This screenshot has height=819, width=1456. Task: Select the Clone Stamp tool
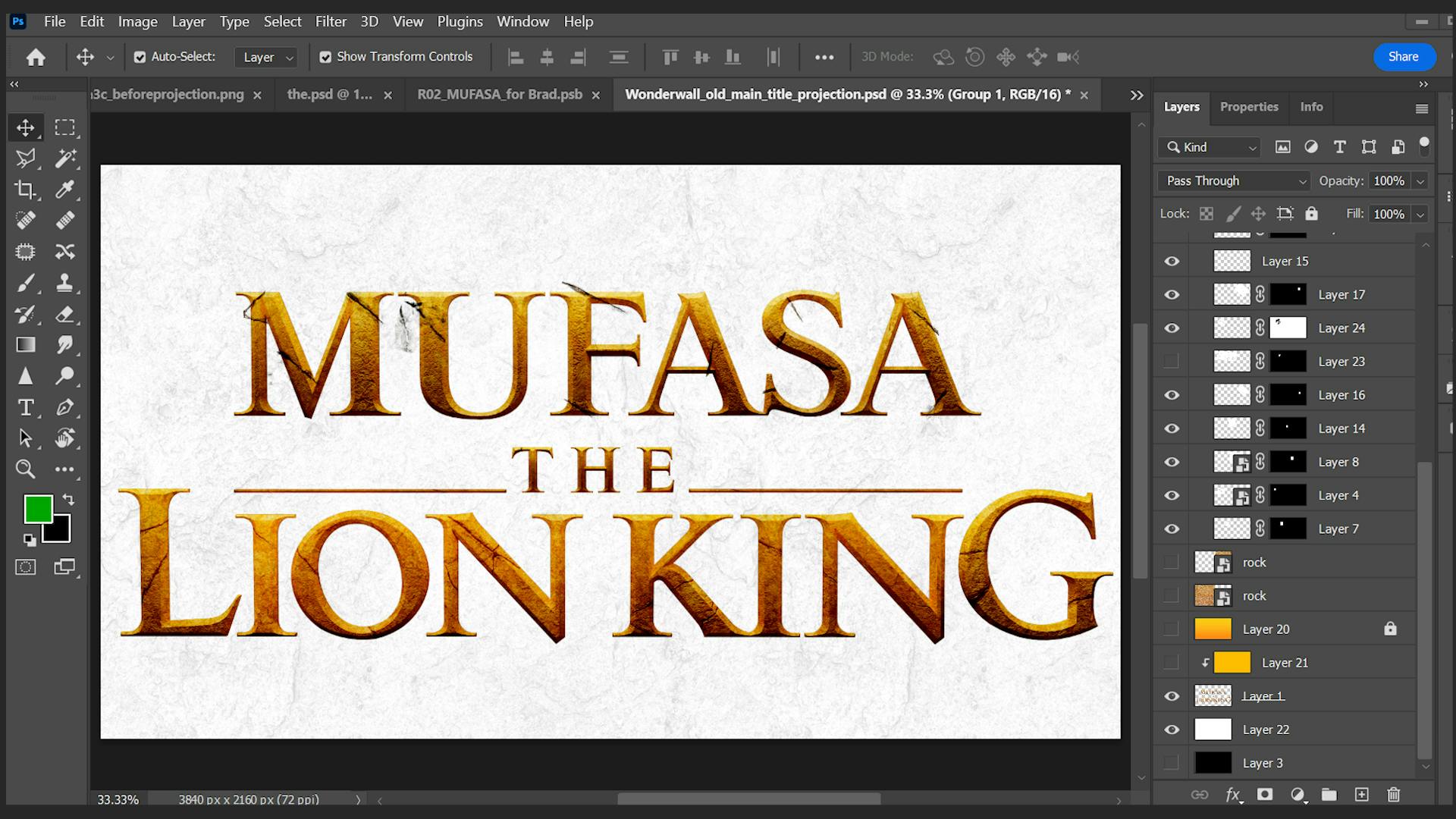point(65,284)
